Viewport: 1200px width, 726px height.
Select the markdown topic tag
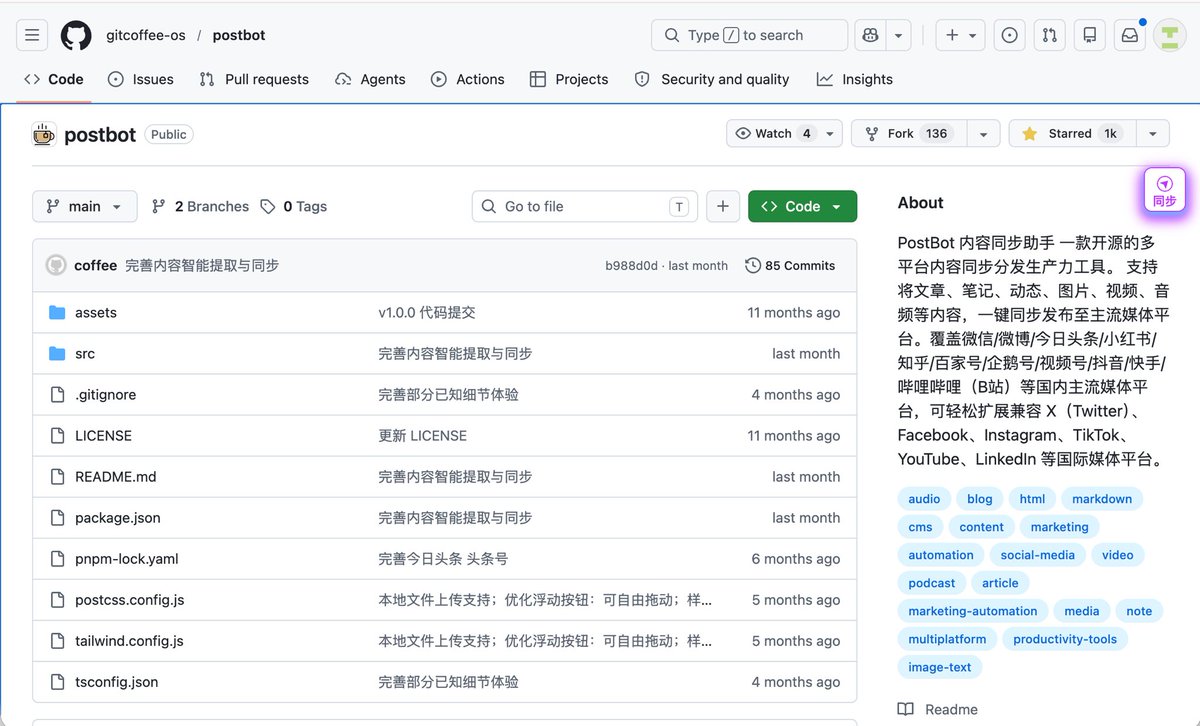click(1102, 499)
